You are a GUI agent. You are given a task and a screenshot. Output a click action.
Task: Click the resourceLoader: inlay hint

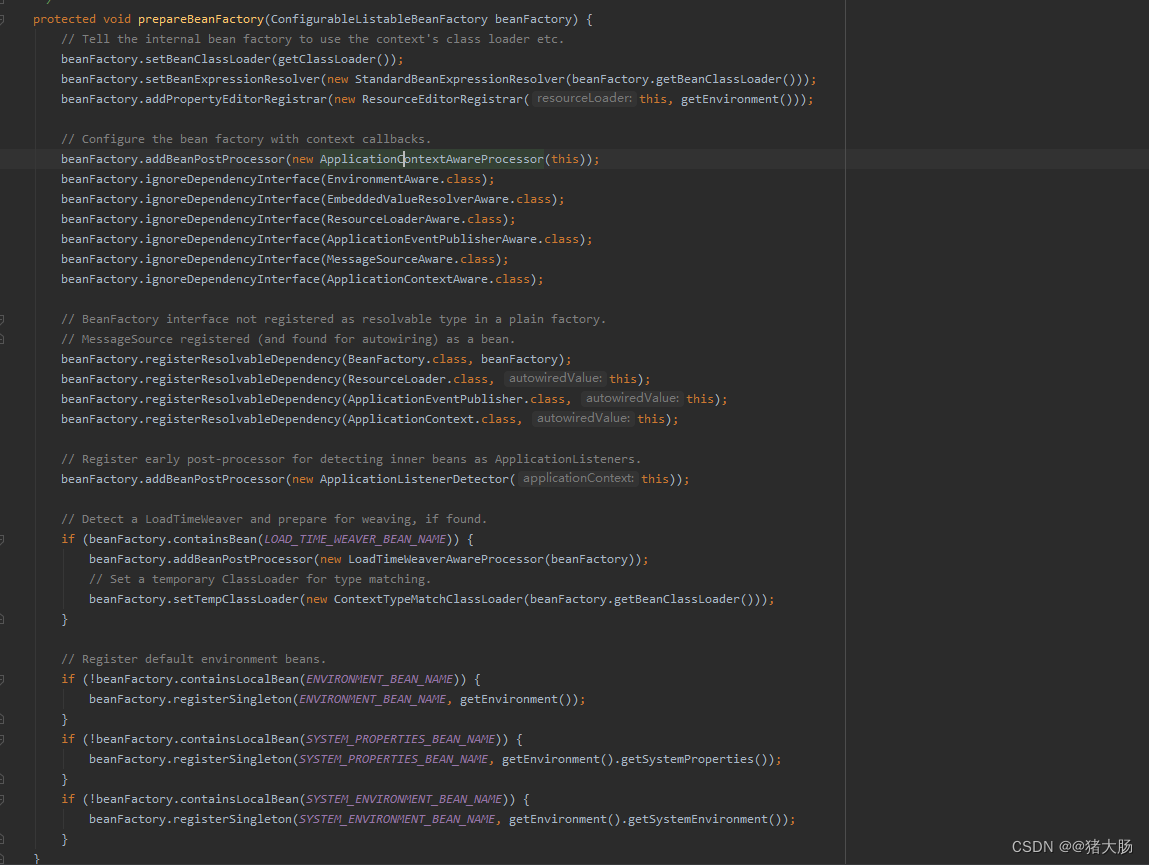click(x=584, y=98)
